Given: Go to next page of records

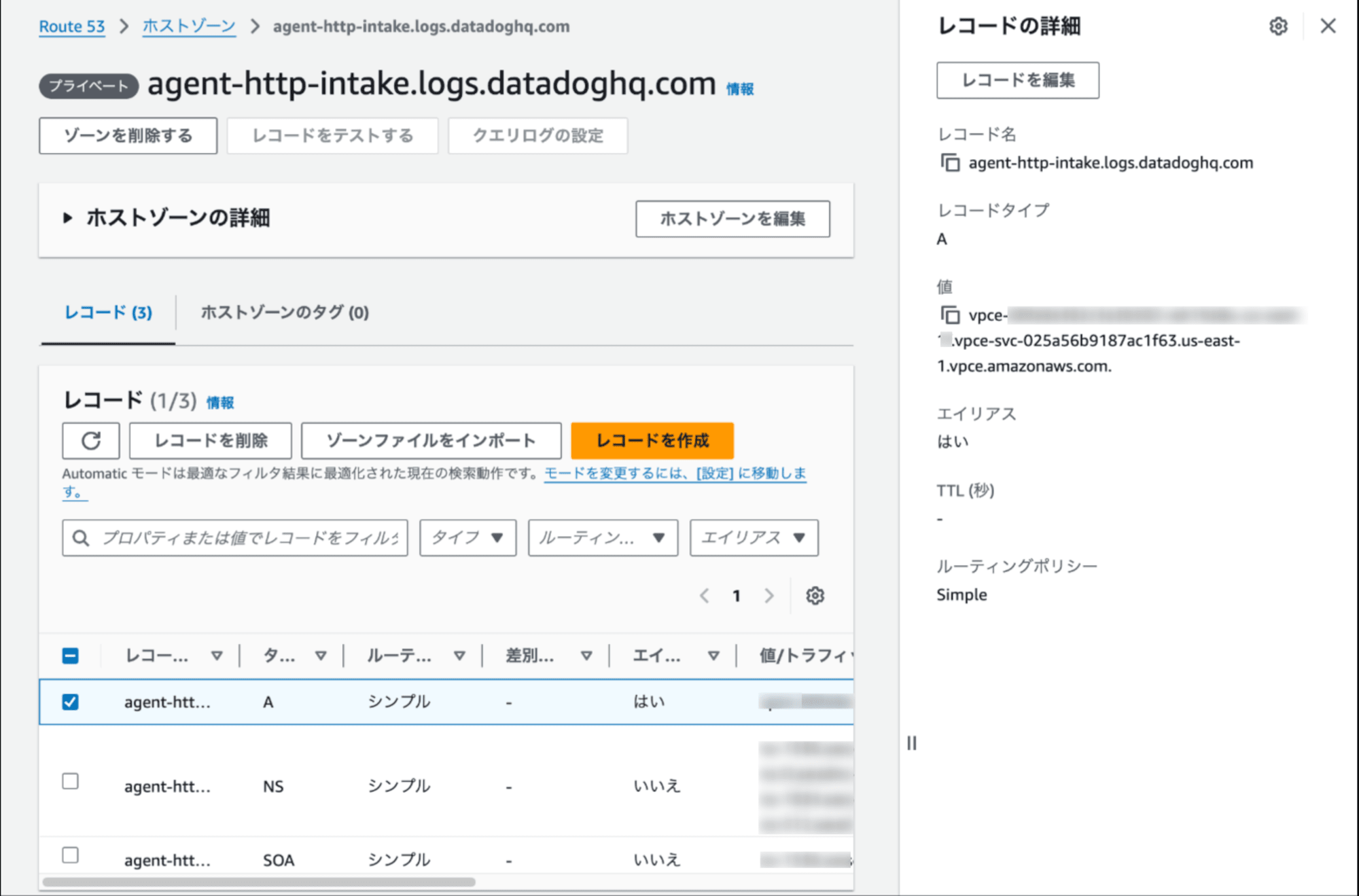Looking at the screenshot, I should 769,596.
